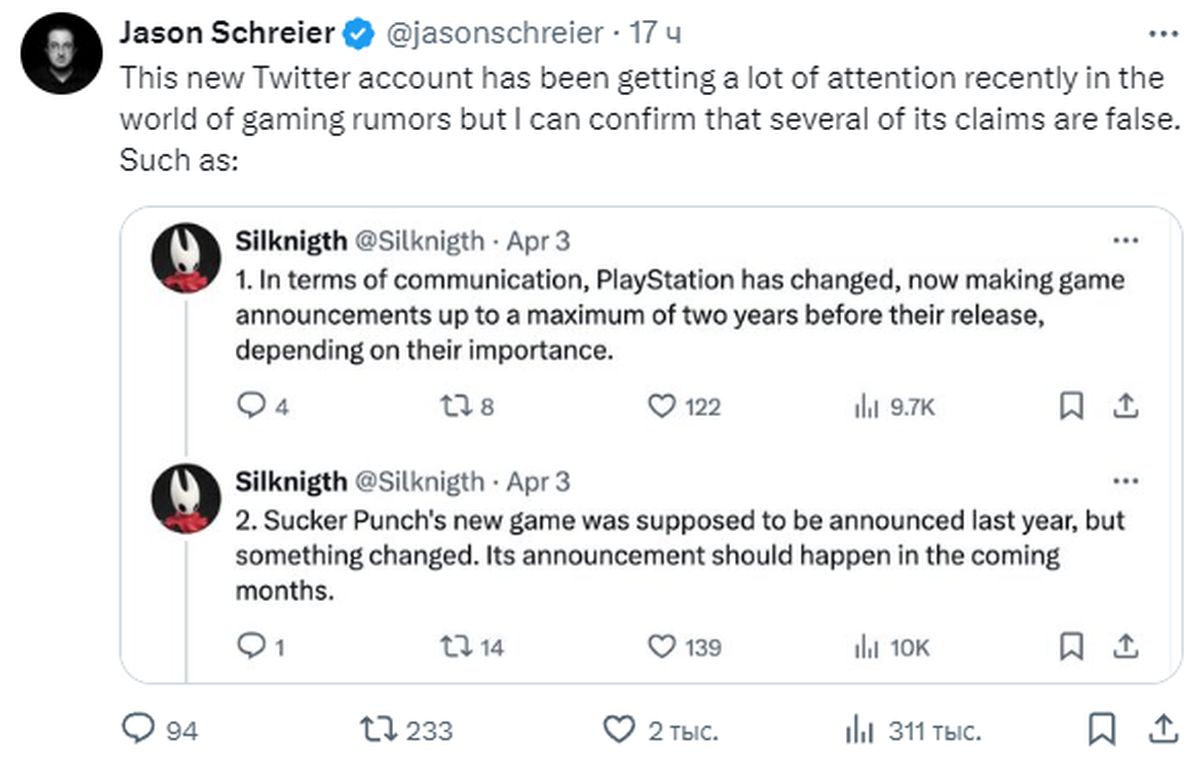The height and width of the screenshot is (771, 1200).
Task: Like the first Silknigth tweet with 122 likes
Action: click(x=662, y=406)
